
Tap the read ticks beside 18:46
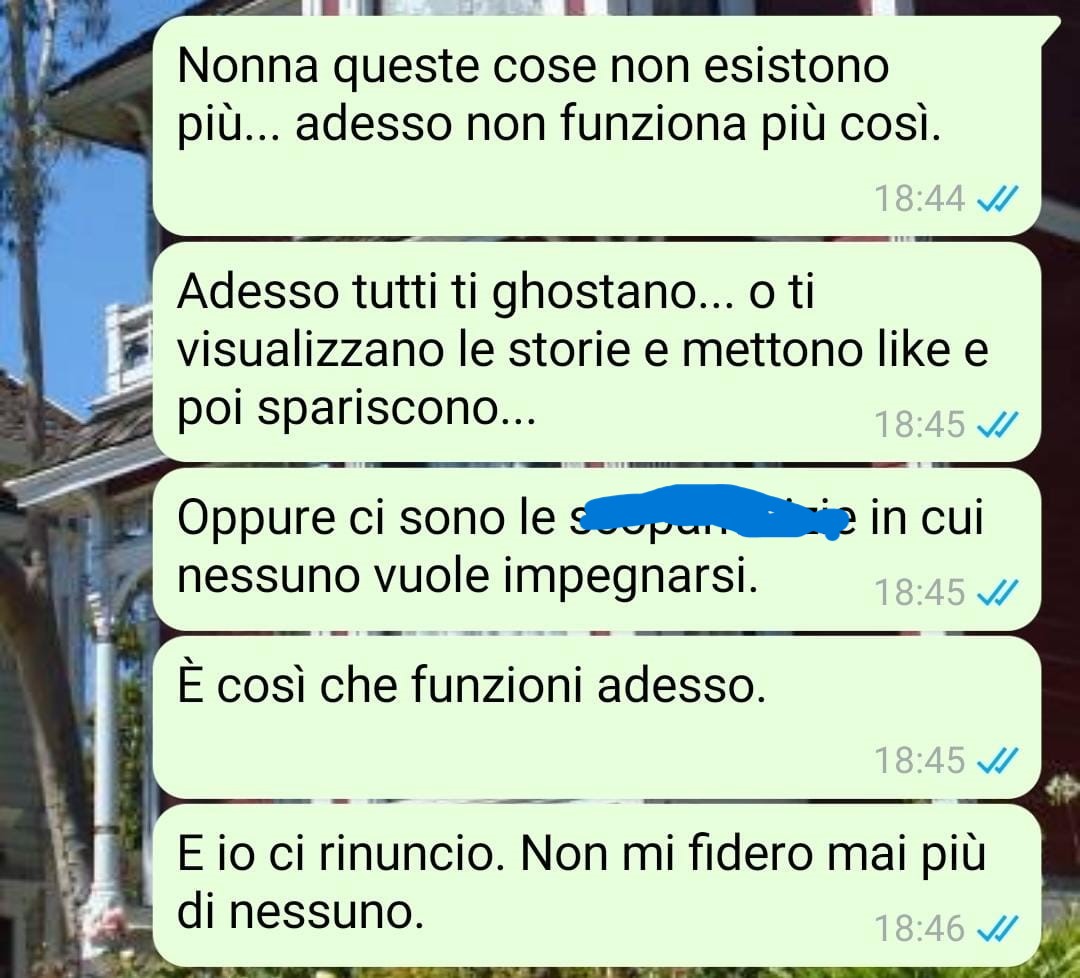tap(997, 928)
